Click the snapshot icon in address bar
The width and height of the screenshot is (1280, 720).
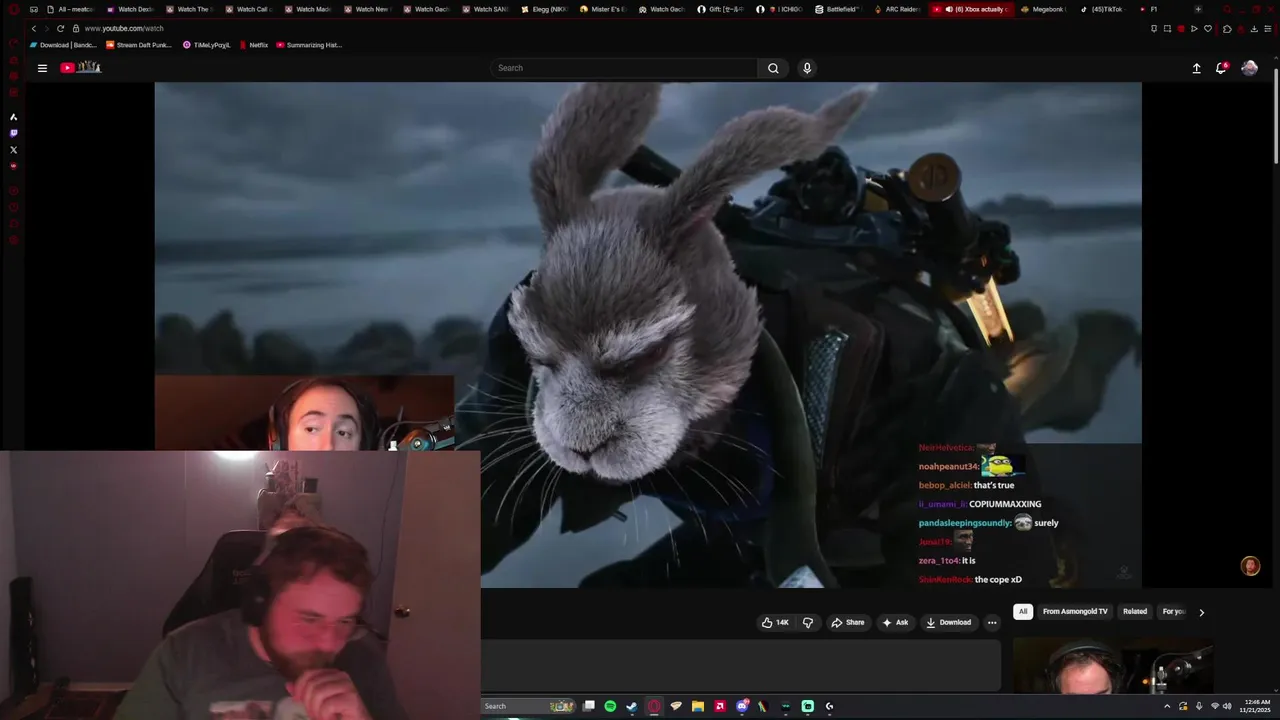point(1167,28)
